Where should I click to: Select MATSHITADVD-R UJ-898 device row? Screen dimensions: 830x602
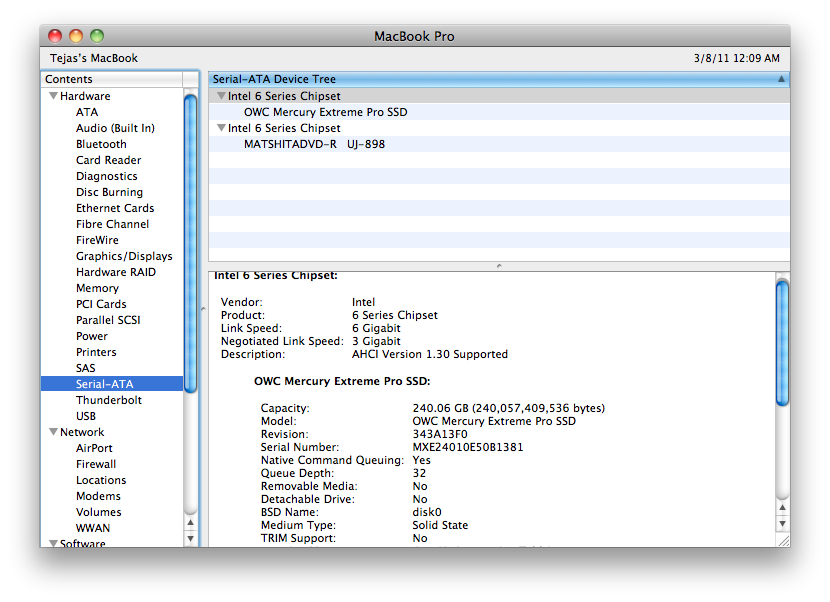pyautogui.click(x=499, y=144)
